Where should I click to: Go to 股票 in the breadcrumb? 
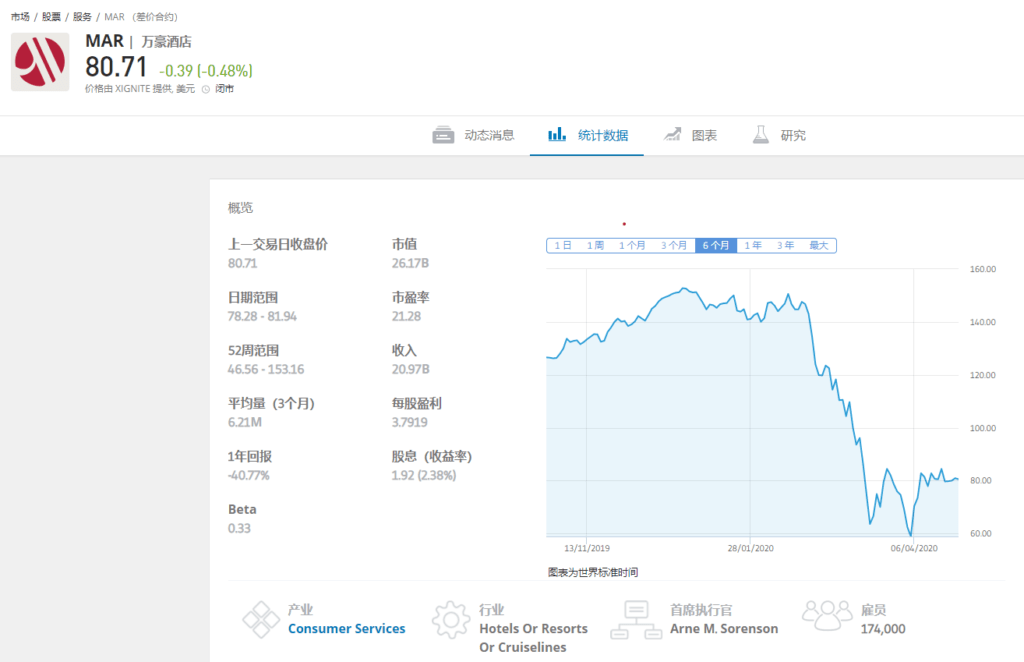(x=52, y=17)
